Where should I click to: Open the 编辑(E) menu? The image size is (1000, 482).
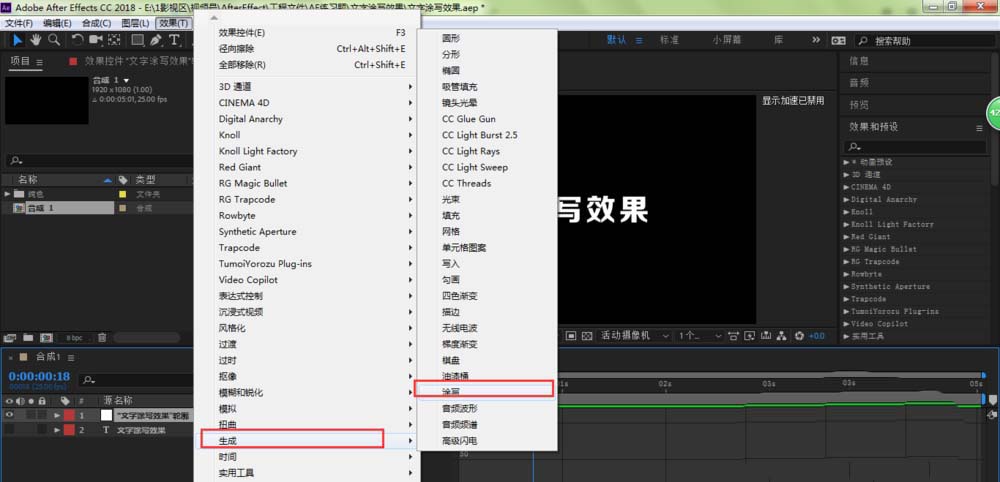[57, 23]
